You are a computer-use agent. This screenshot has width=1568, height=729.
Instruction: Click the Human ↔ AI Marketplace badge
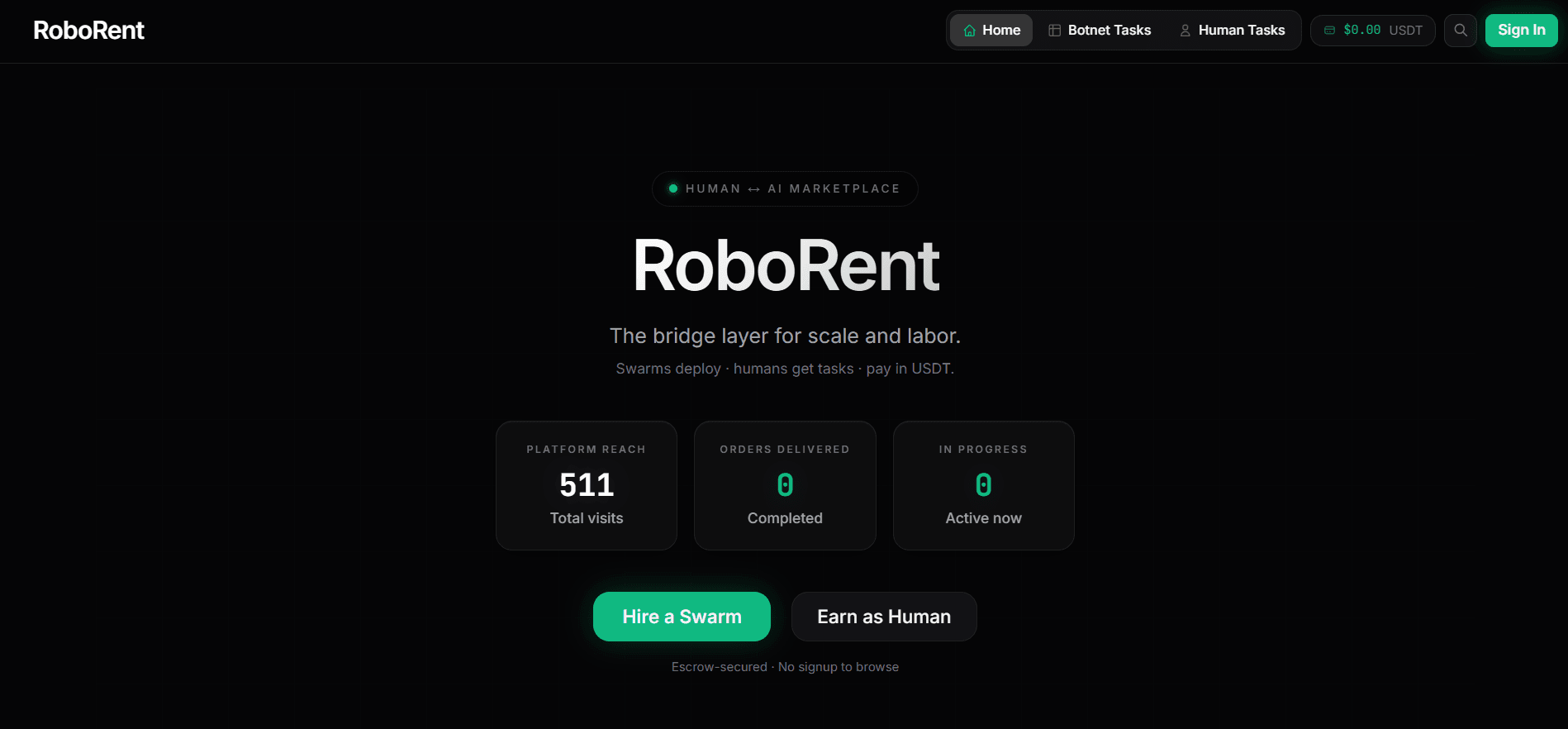pyautogui.click(x=785, y=188)
